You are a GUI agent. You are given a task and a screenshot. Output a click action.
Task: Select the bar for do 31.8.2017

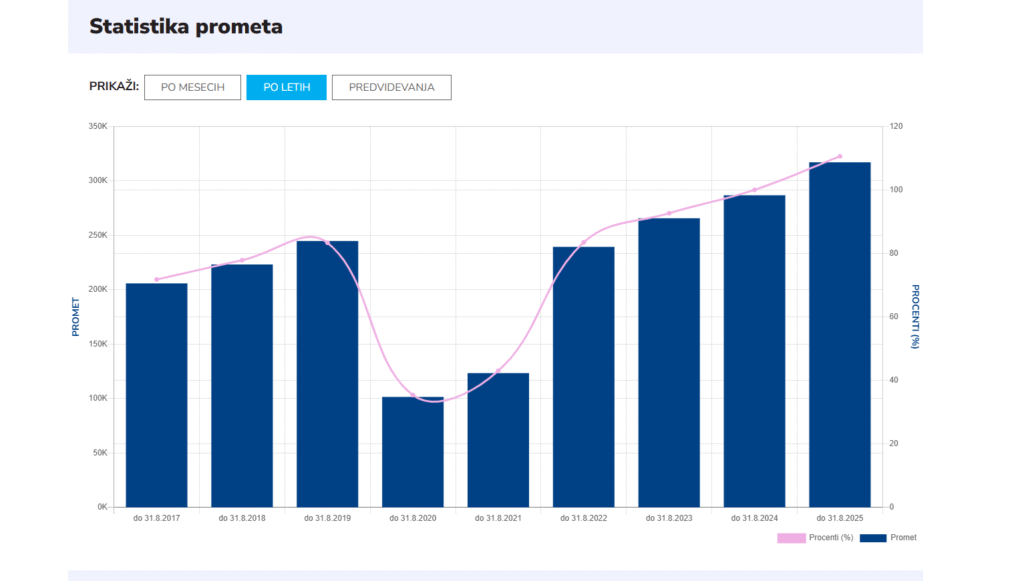[156, 400]
